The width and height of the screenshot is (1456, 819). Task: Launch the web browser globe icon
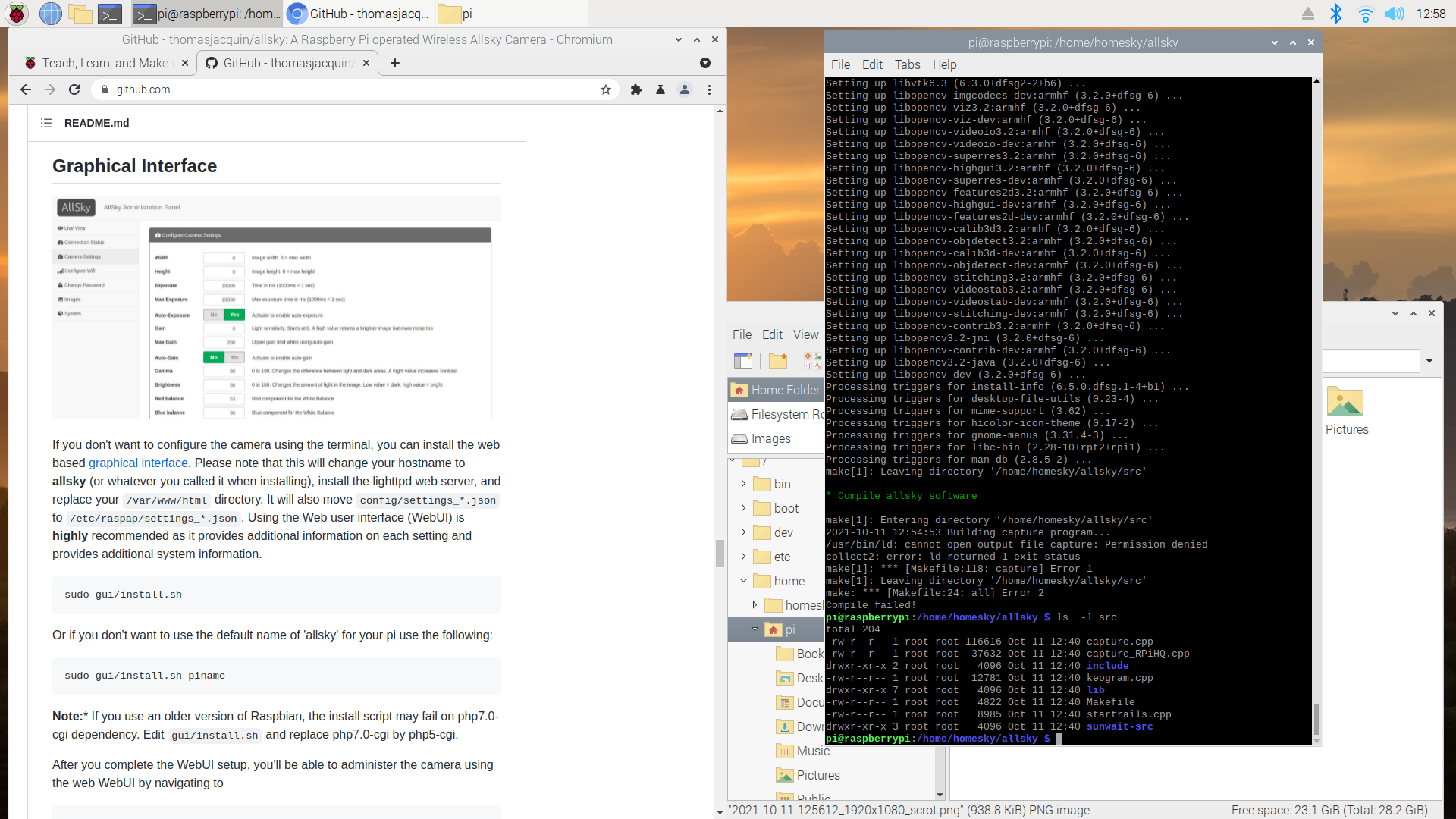[x=51, y=13]
